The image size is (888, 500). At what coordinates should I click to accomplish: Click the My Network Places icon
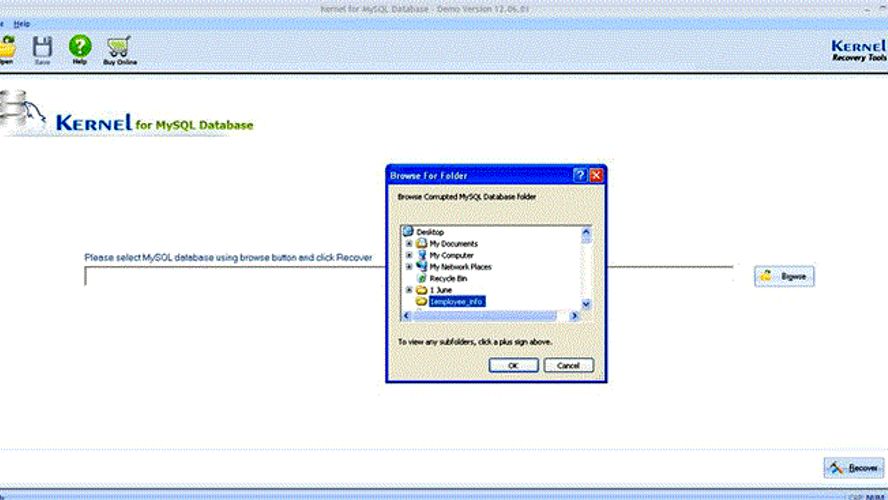click(421, 267)
